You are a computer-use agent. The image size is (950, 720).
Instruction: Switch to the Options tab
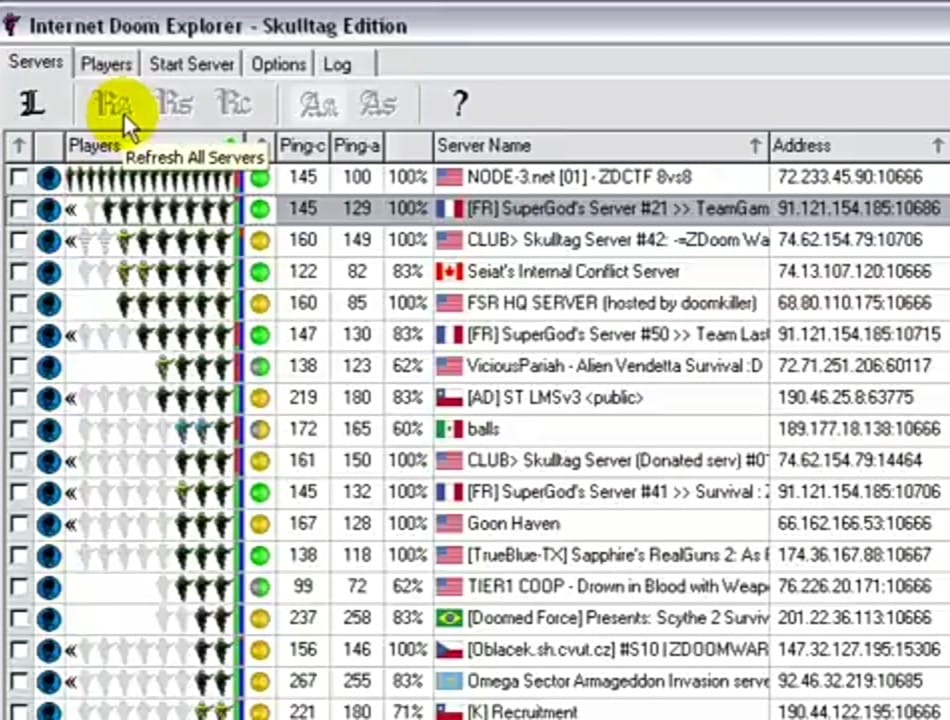pos(278,64)
